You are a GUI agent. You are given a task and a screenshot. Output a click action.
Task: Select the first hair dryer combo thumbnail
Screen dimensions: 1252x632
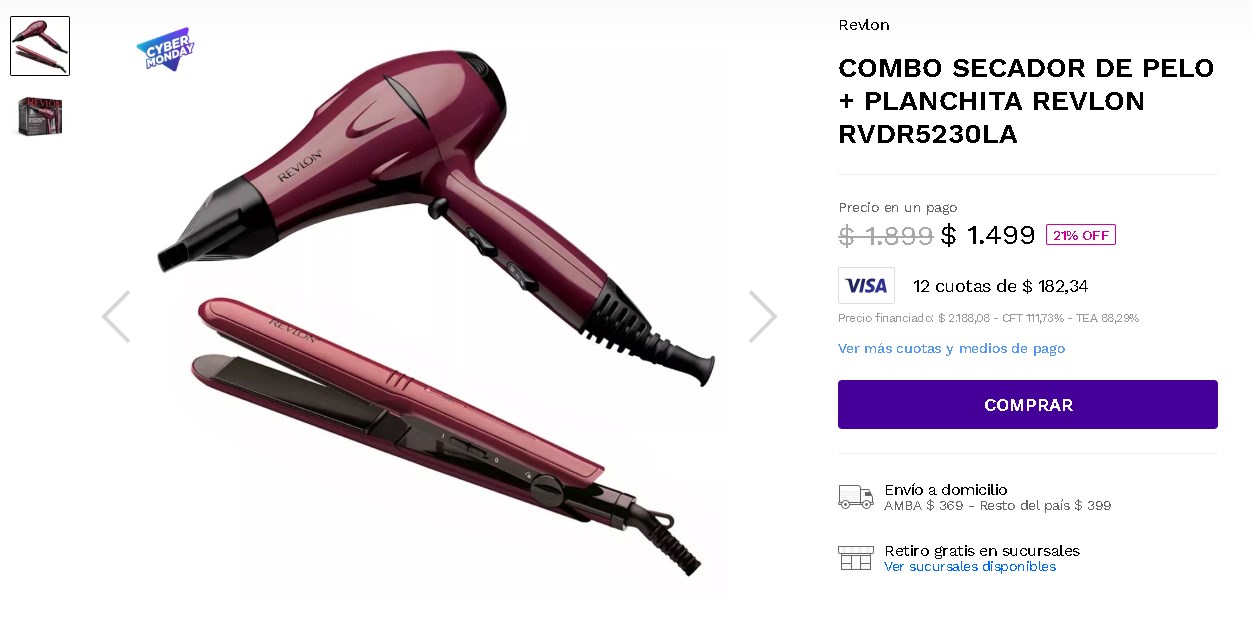coord(40,46)
